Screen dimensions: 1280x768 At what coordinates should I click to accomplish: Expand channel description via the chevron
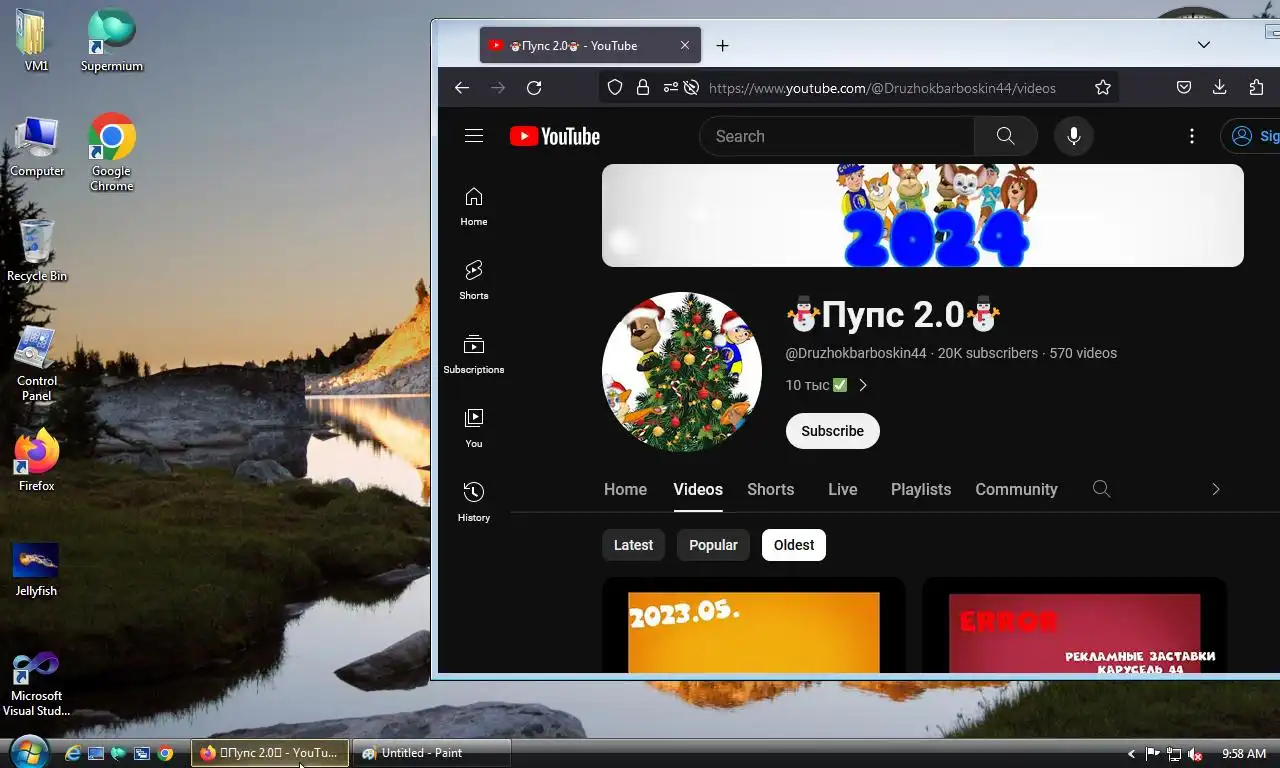click(x=863, y=385)
